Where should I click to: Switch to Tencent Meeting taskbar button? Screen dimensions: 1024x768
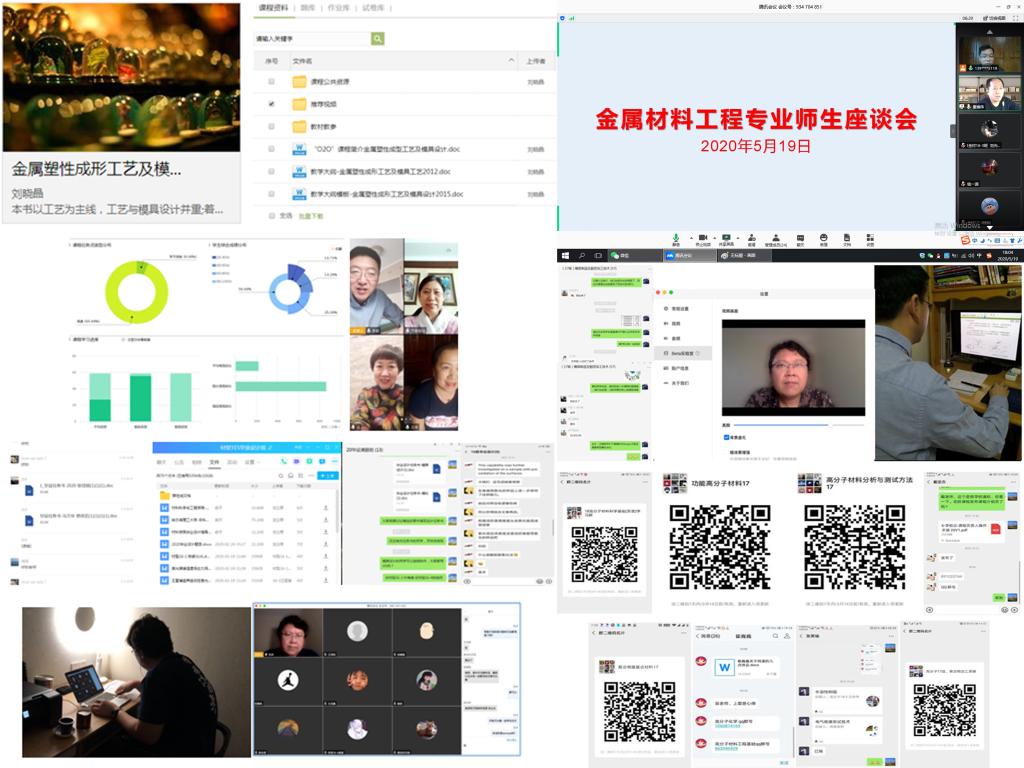point(689,255)
